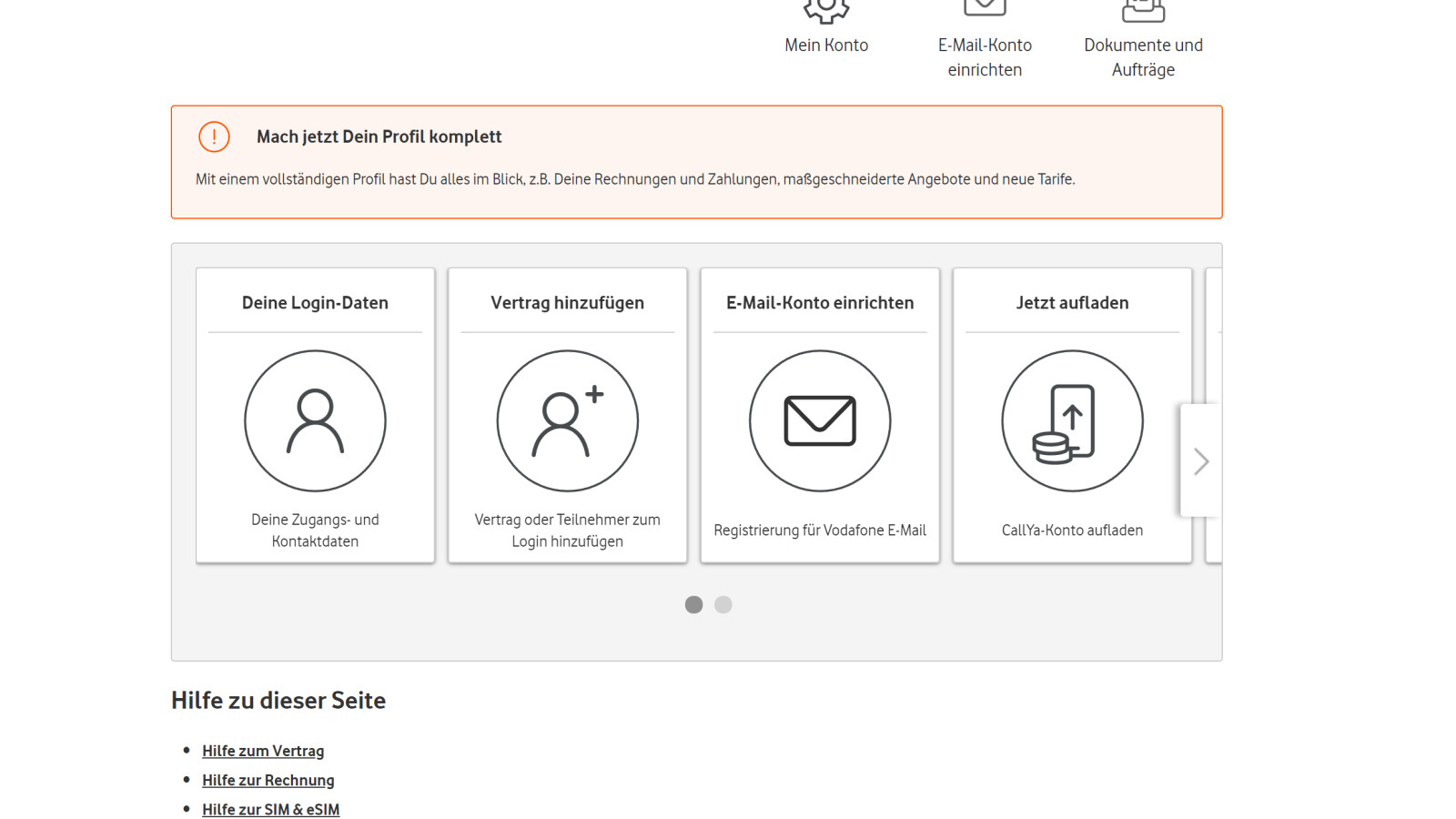The width and height of the screenshot is (1456, 819).
Task: Expand the carousel with the right arrow chevron
Action: (x=1200, y=461)
